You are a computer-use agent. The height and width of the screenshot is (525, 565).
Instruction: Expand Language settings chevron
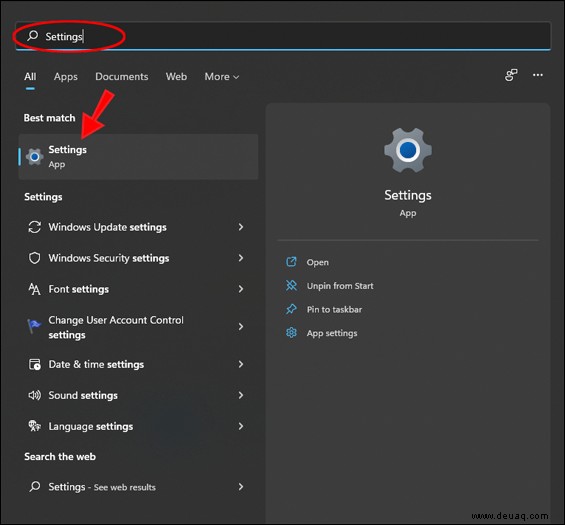(241, 426)
